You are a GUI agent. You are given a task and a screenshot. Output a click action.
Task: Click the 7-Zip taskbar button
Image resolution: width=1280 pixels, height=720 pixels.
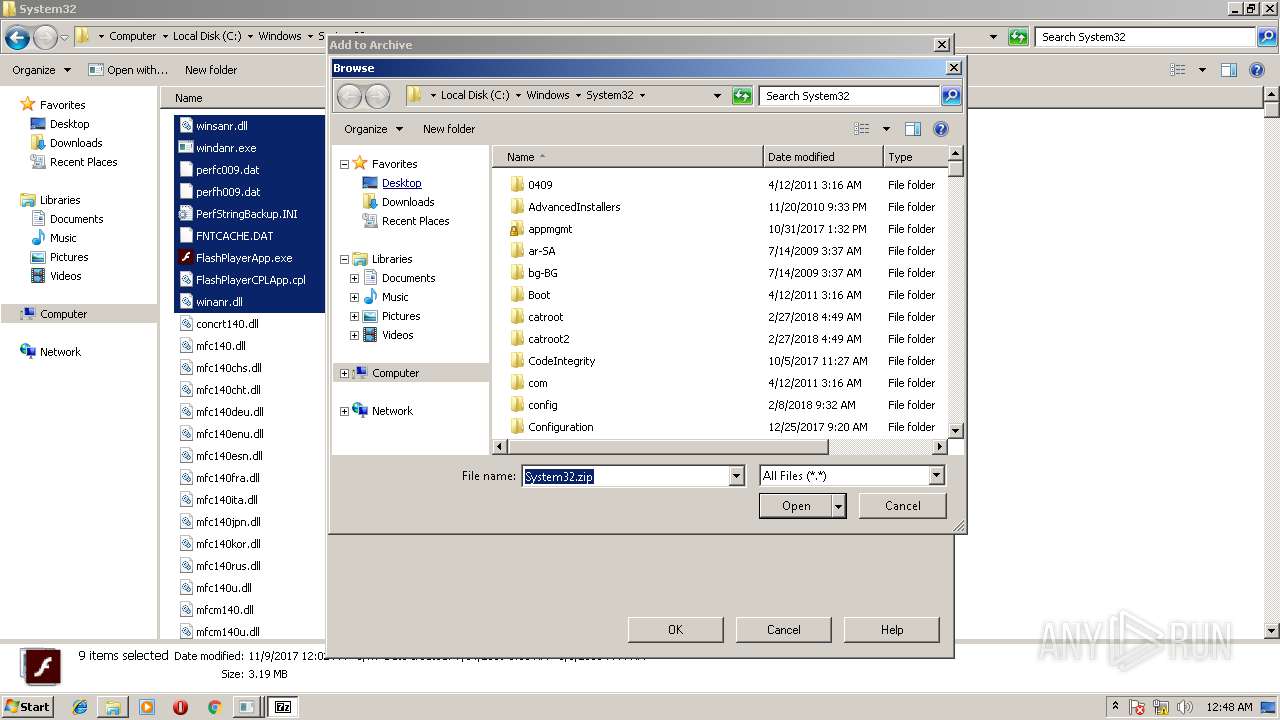(x=283, y=707)
